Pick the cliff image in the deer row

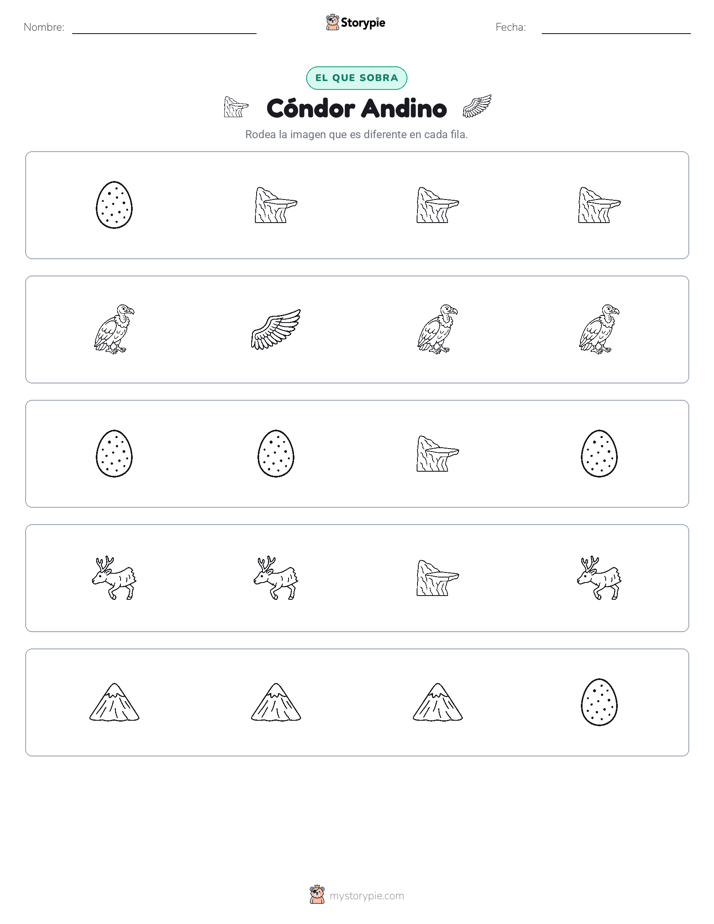(437, 578)
